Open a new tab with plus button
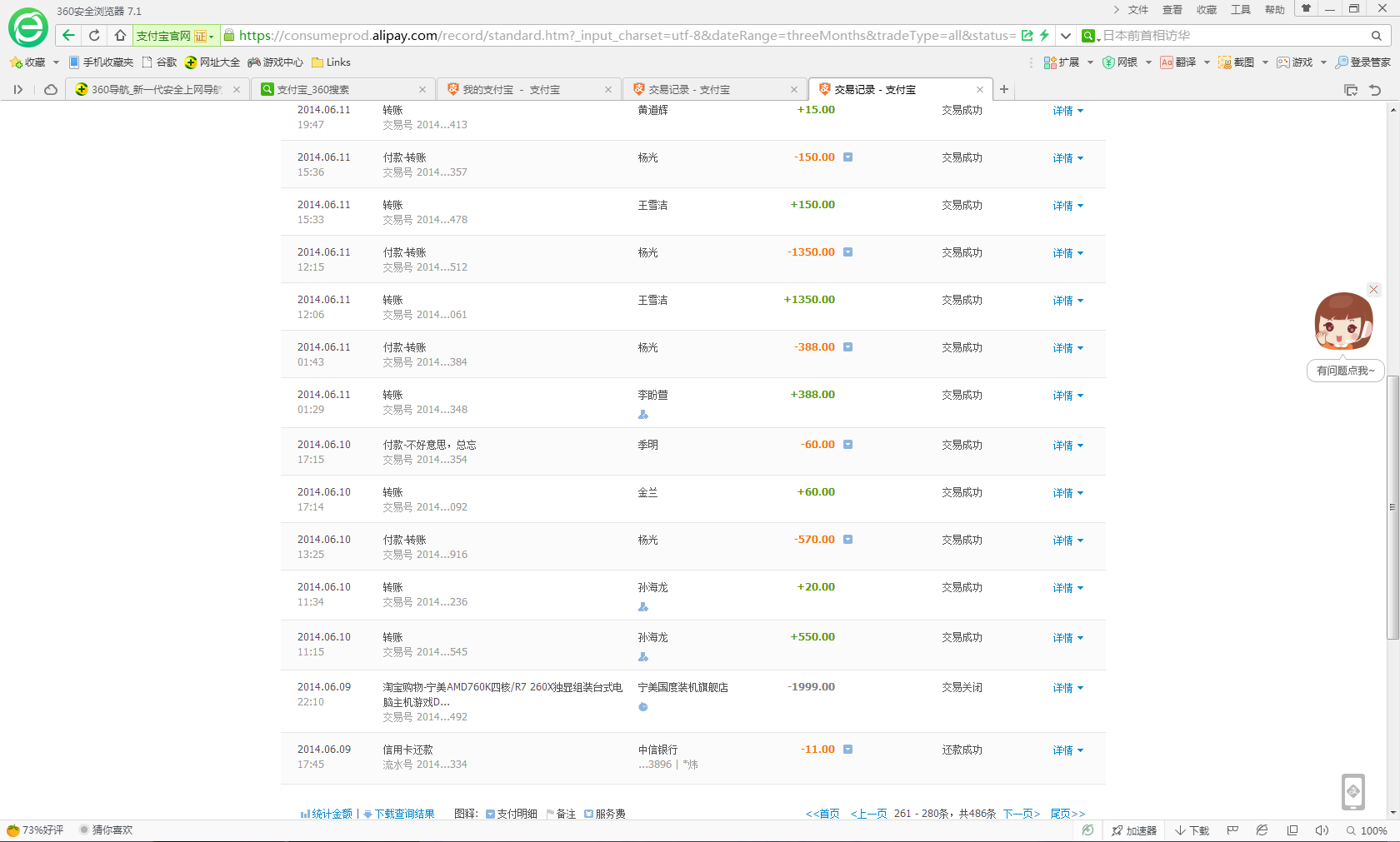Screen dimensions: 1400x842 tap(1004, 89)
